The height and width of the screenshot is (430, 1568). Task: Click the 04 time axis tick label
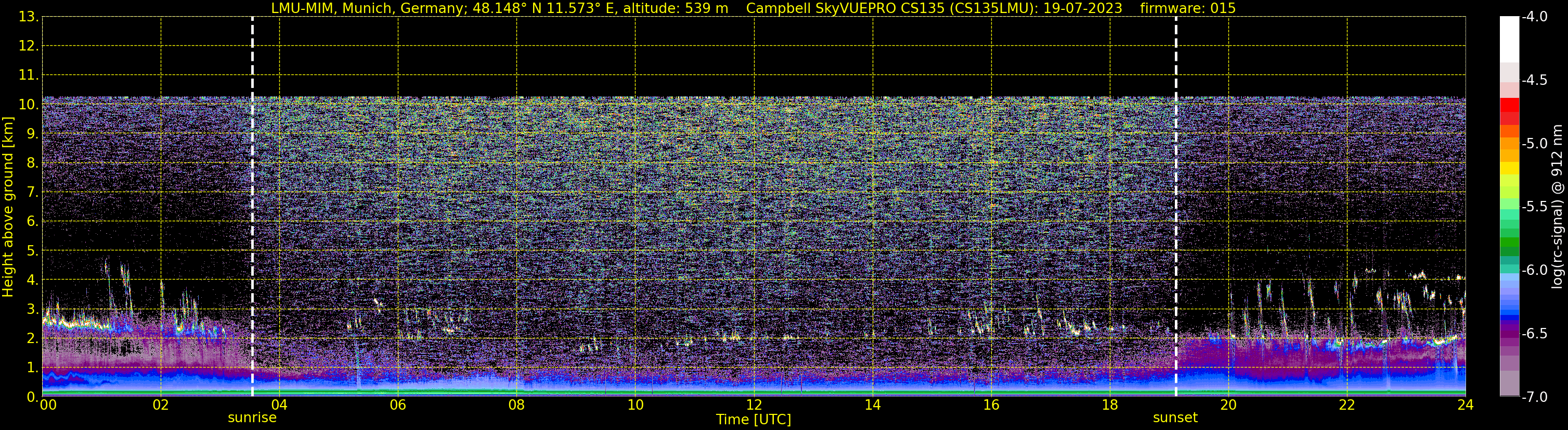(279, 405)
